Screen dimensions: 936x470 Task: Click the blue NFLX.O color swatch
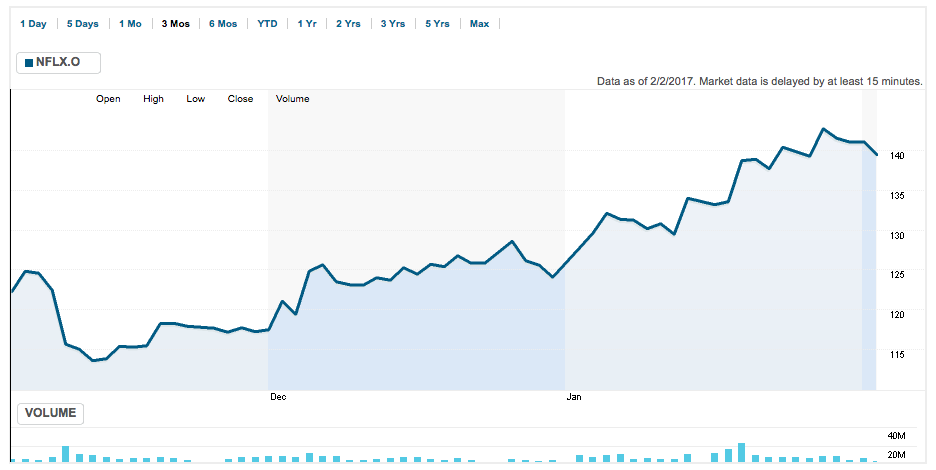point(29,64)
